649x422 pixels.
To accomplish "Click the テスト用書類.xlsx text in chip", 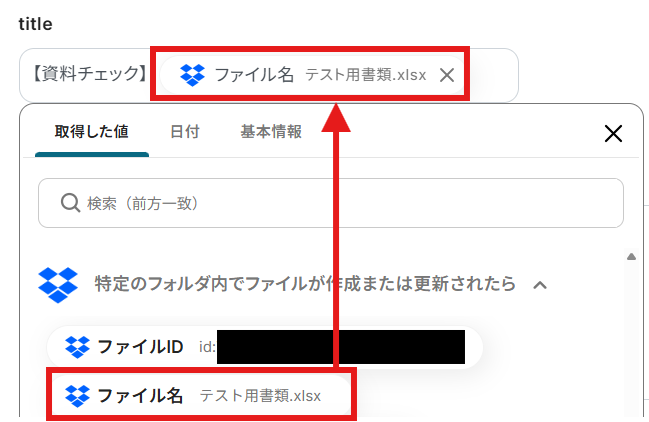I will point(366,75).
